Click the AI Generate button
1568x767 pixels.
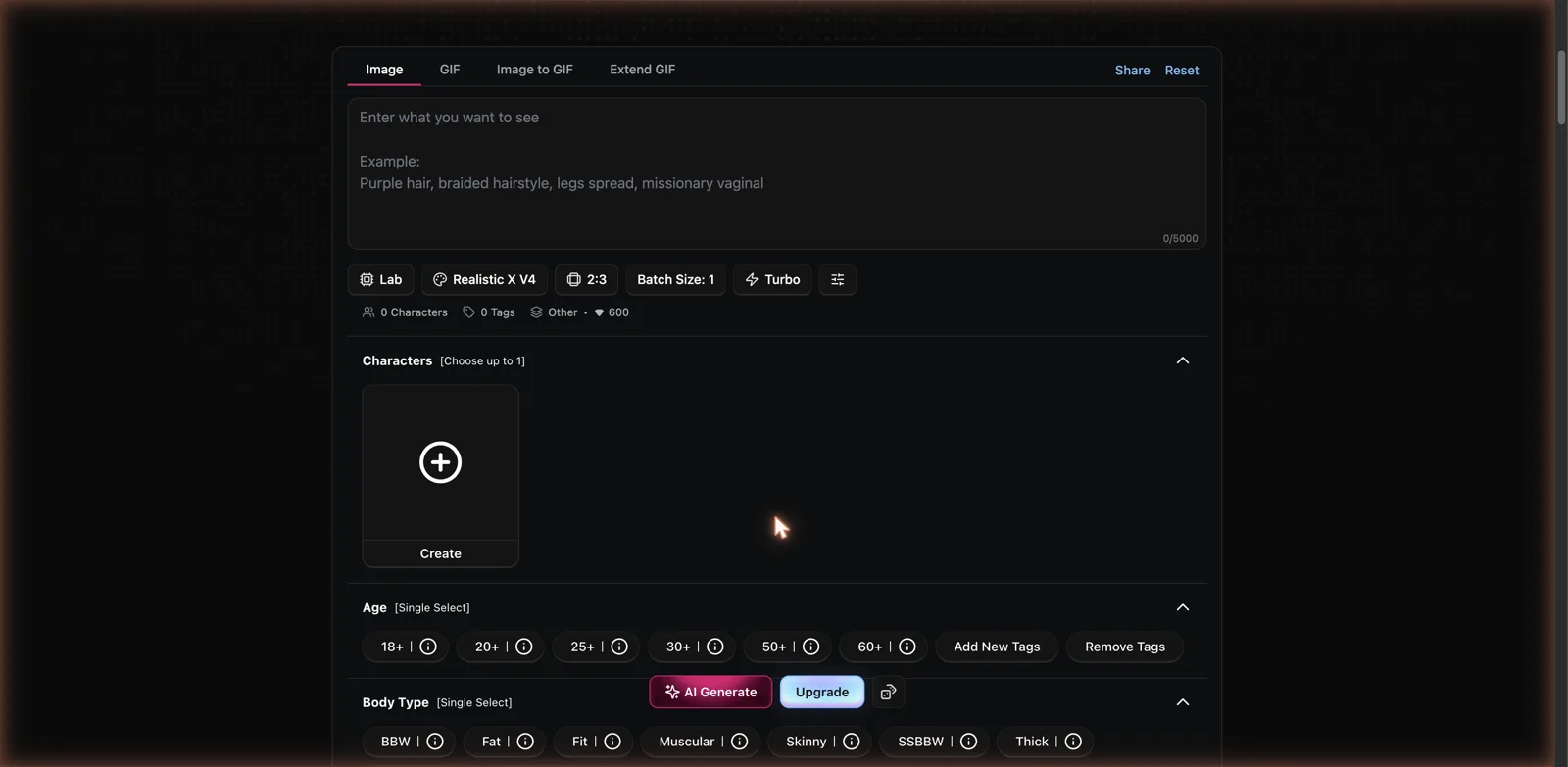[710, 692]
